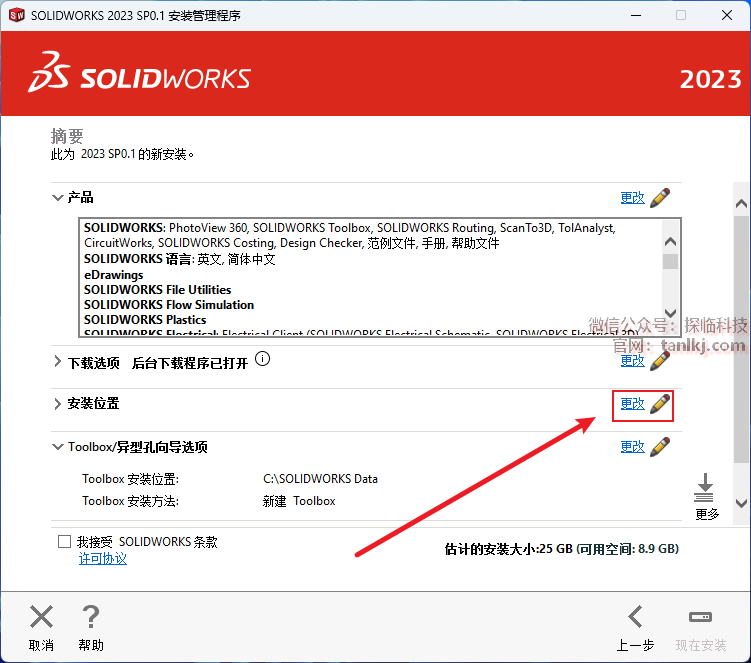The height and width of the screenshot is (663, 751).
Task: Click the summary page scrollbar up arrow
Action: [741, 204]
